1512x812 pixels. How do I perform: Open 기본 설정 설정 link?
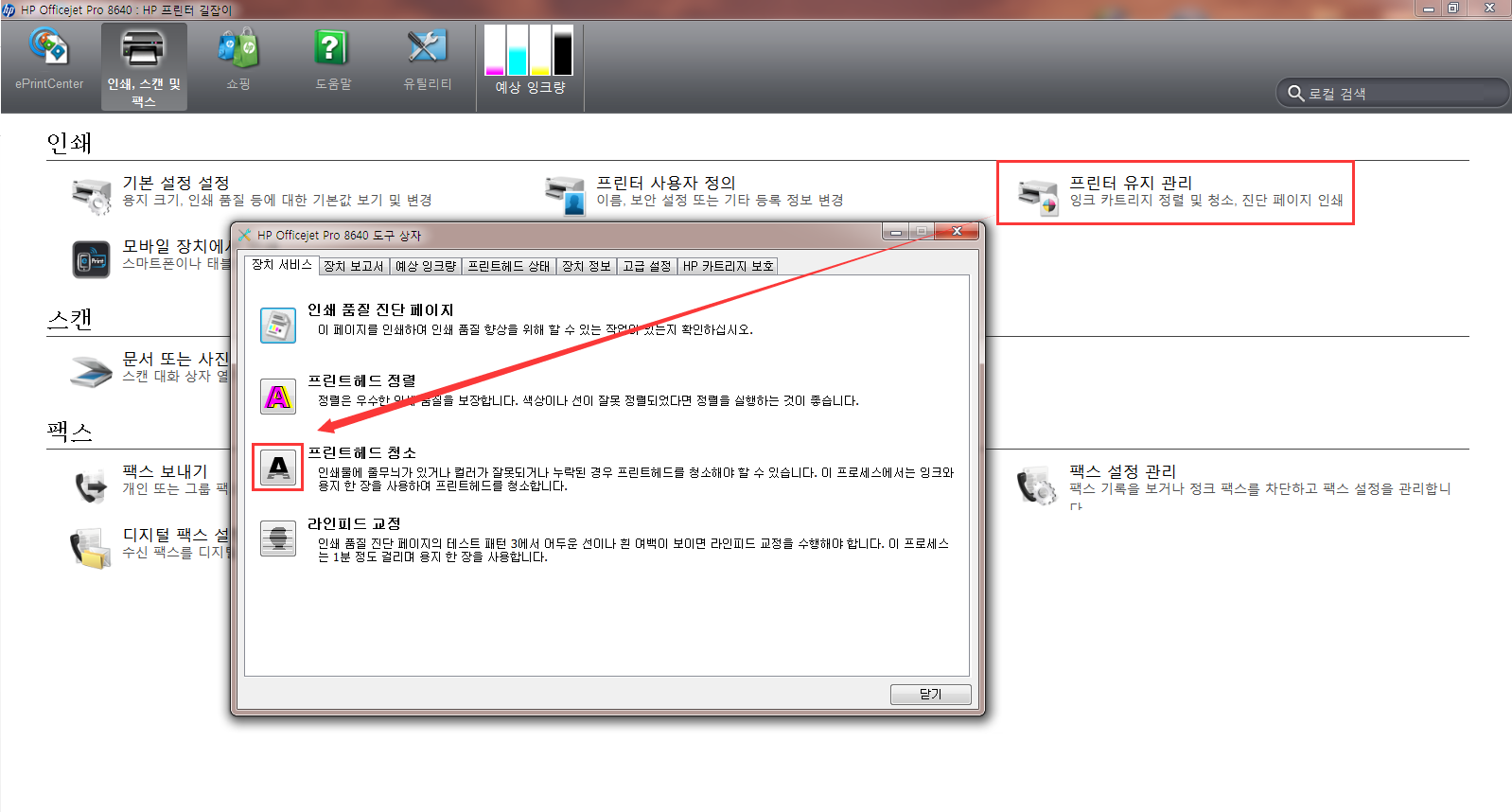pos(176,183)
